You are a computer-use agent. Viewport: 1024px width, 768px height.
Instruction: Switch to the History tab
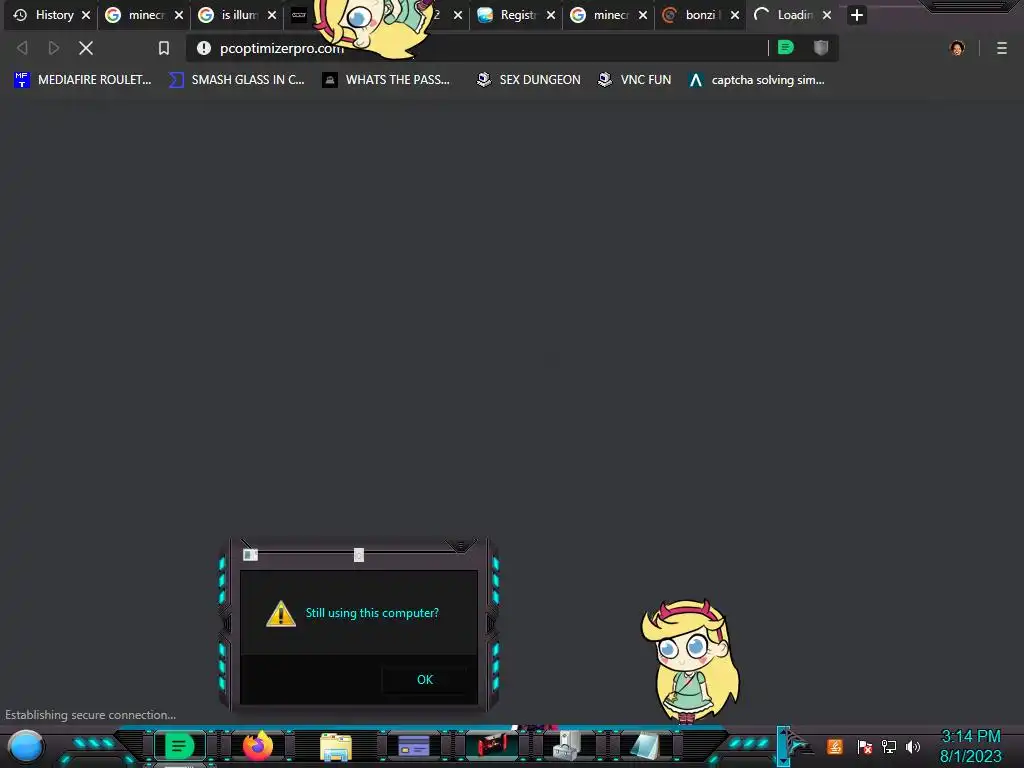coord(51,15)
